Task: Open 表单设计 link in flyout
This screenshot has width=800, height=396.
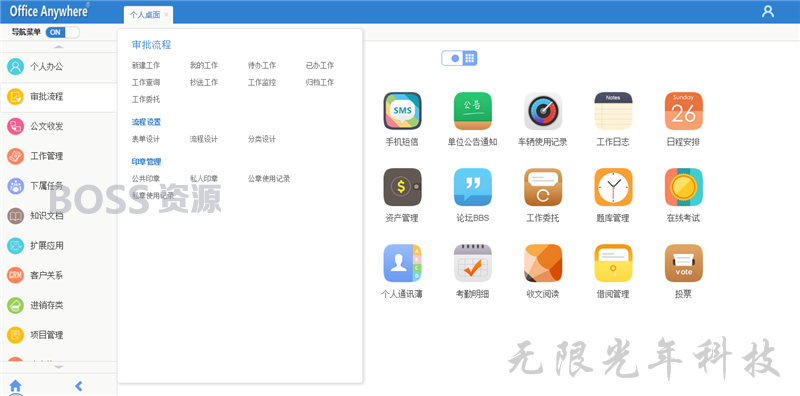Action: (146, 139)
